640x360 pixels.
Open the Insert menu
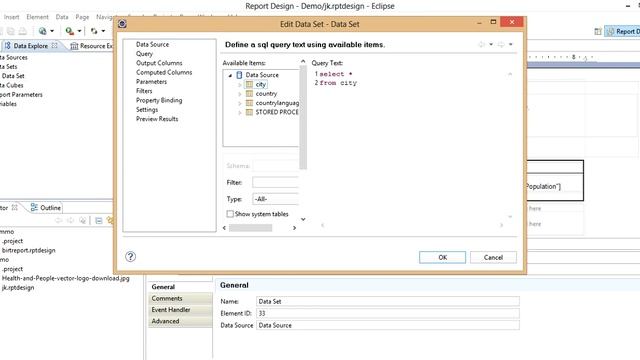click(11, 17)
